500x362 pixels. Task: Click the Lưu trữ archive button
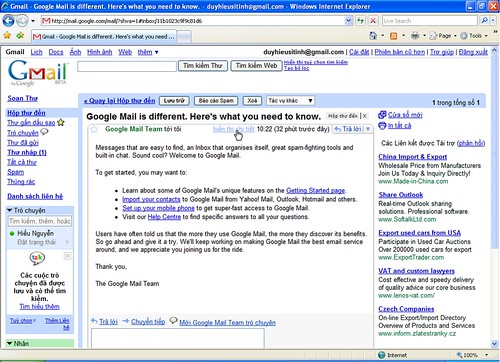pos(174,101)
